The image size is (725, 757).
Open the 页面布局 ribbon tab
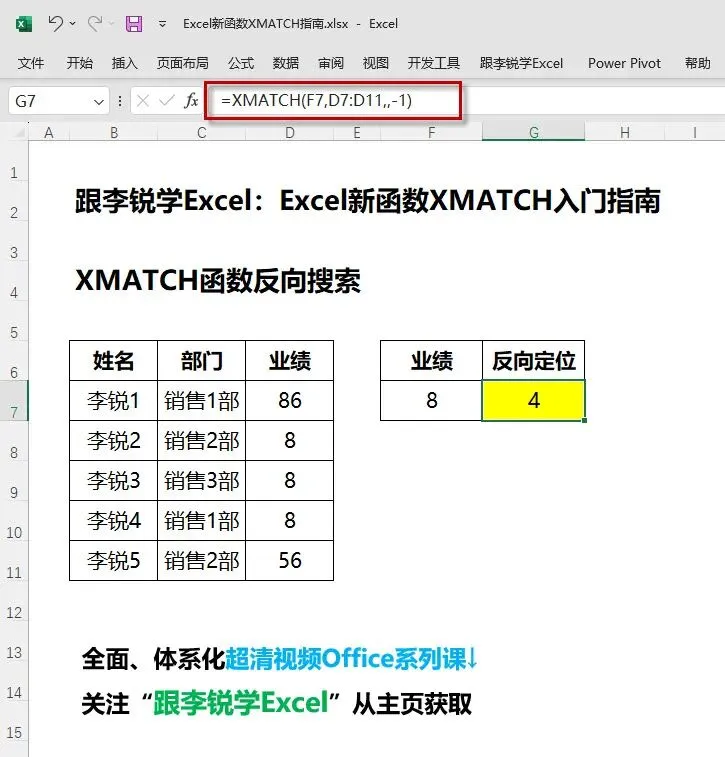(x=182, y=63)
